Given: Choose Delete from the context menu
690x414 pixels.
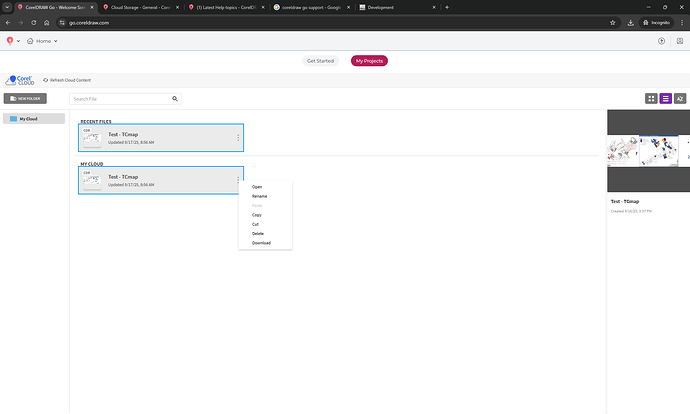Looking at the screenshot, I should tap(258, 233).
